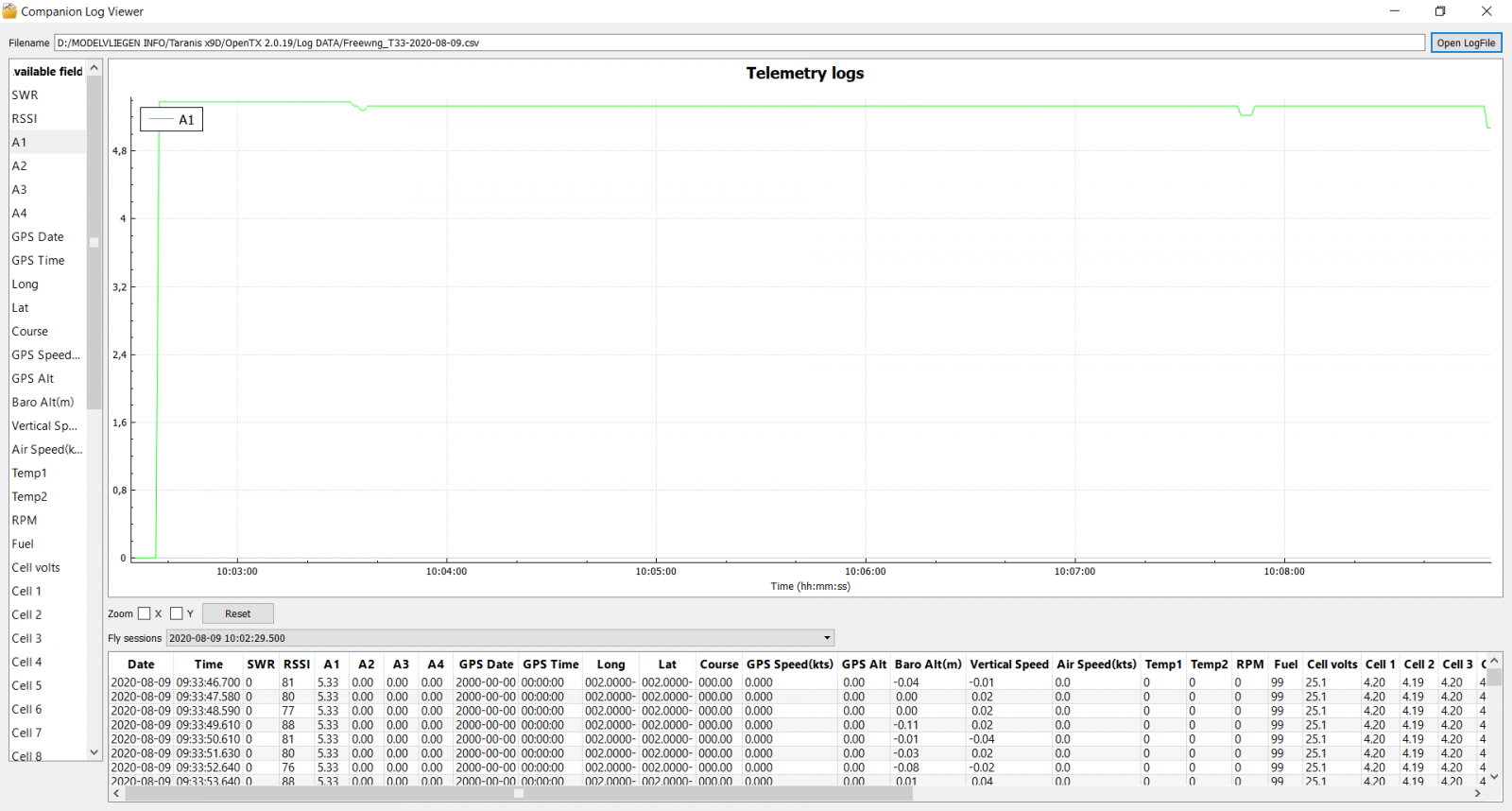Click the Date column header in table
This screenshot has width=1512, height=811.
click(141, 664)
